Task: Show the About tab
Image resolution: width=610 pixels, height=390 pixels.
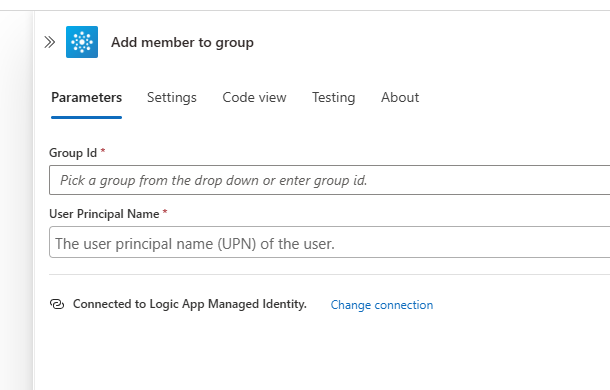Action: [400, 97]
